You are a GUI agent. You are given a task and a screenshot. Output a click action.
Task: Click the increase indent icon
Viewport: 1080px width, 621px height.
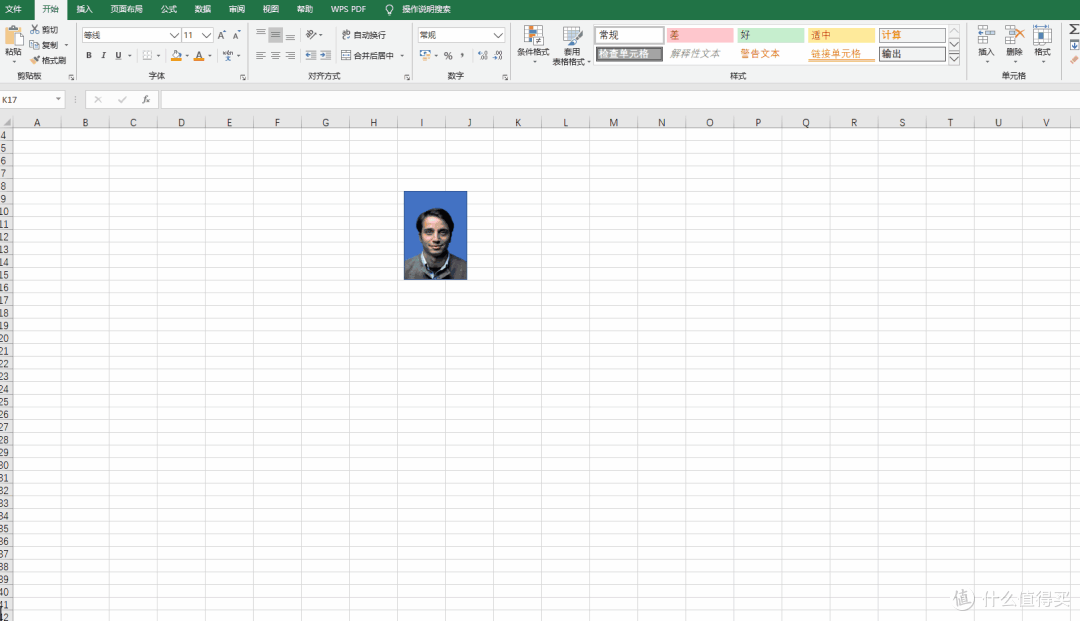click(x=326, y=55)
